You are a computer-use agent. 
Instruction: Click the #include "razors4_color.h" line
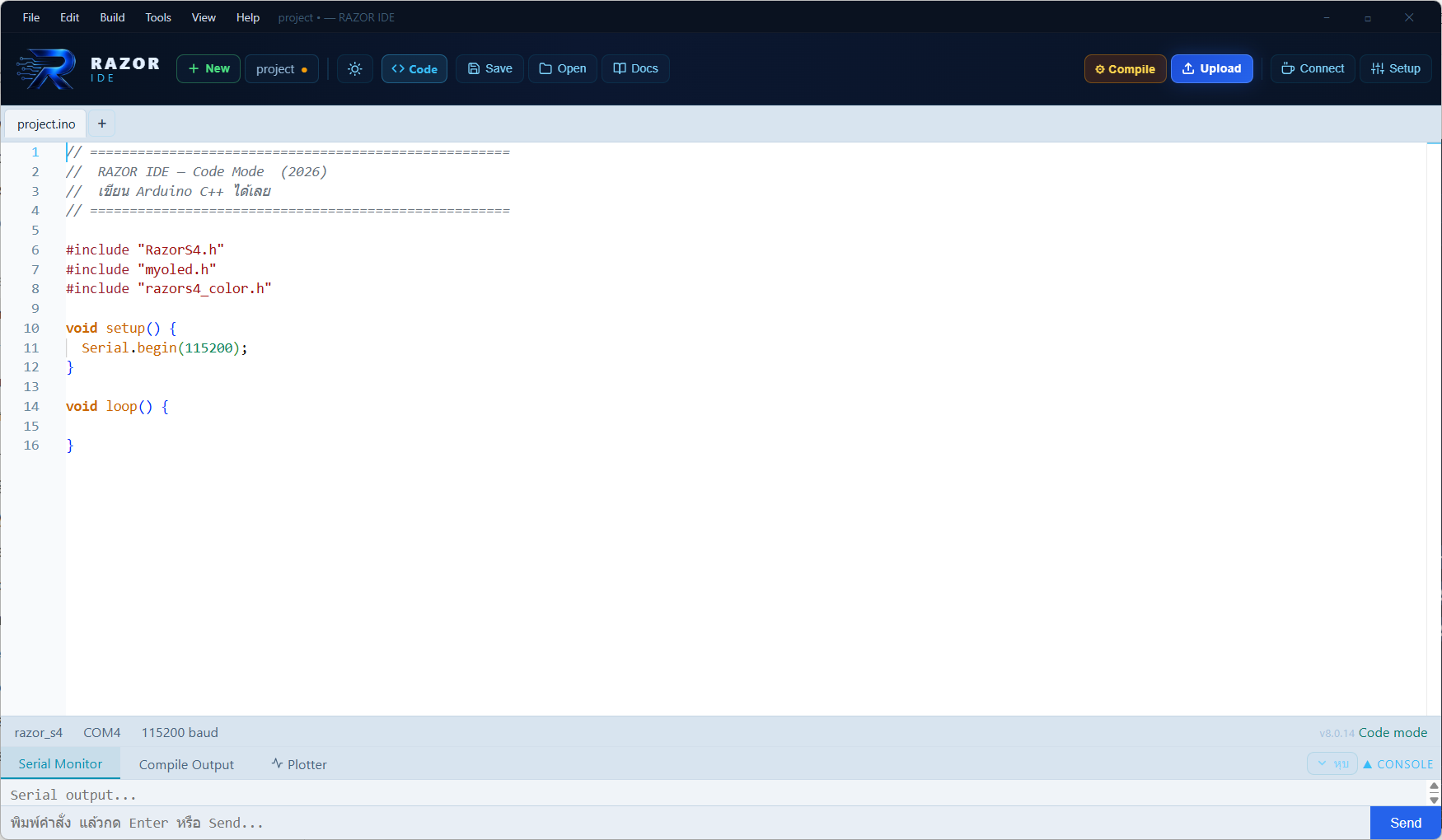pyautogui.click(x=169, y=288)
